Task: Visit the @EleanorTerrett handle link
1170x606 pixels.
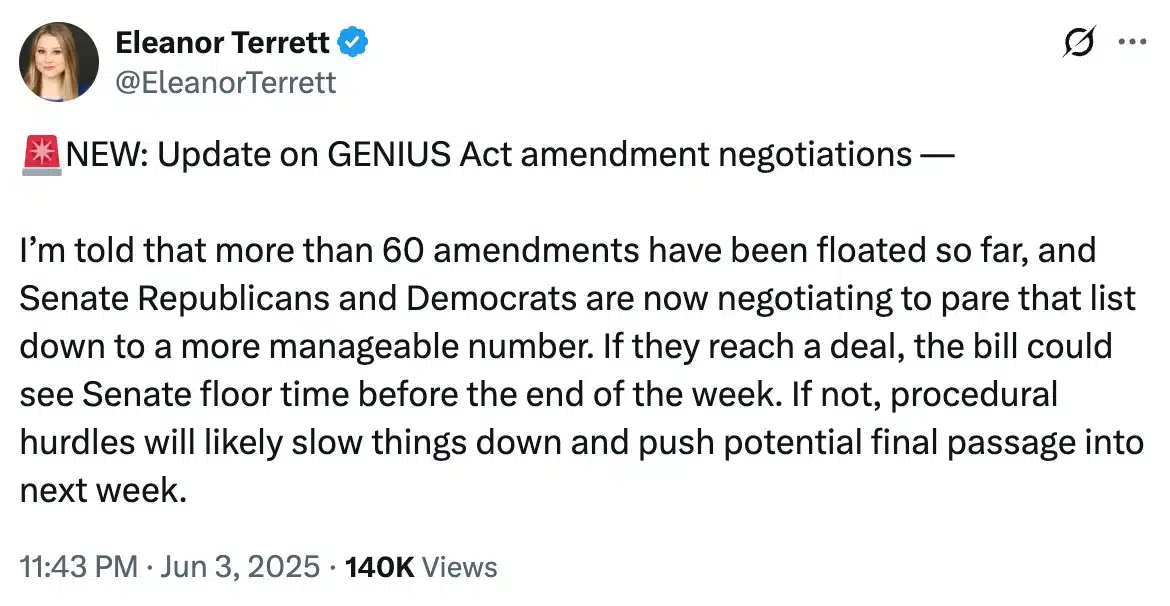Action: [226, 82]
